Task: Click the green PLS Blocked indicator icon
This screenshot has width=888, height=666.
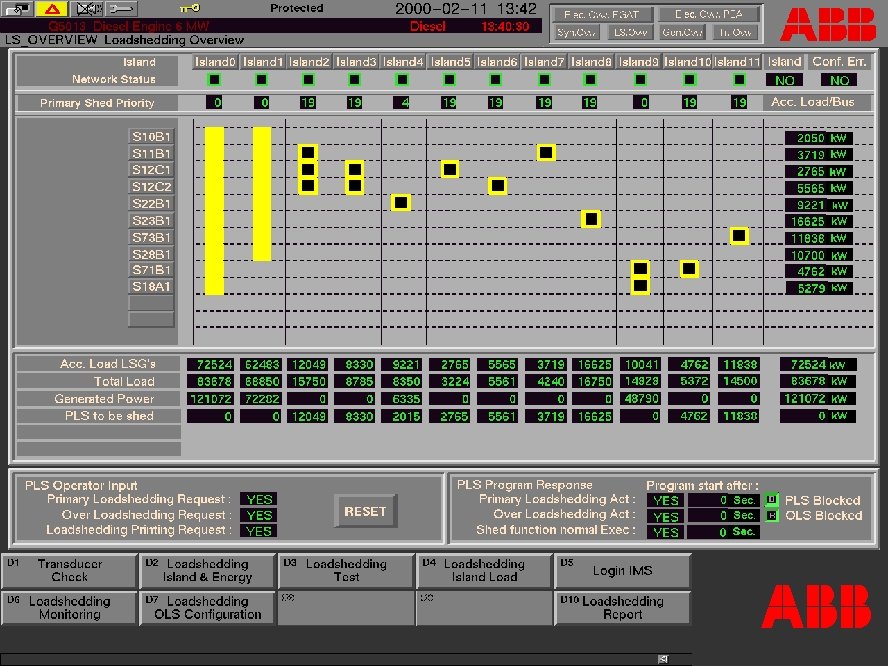Action: coord(771,499)
